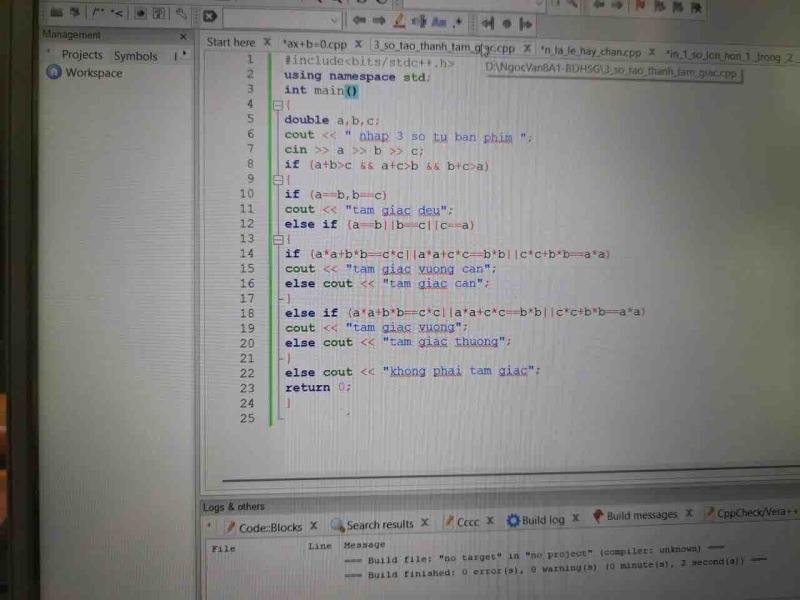Open the code completion dropdown in toolbar
The image size is (800, 600).
[x=333, y=19]
